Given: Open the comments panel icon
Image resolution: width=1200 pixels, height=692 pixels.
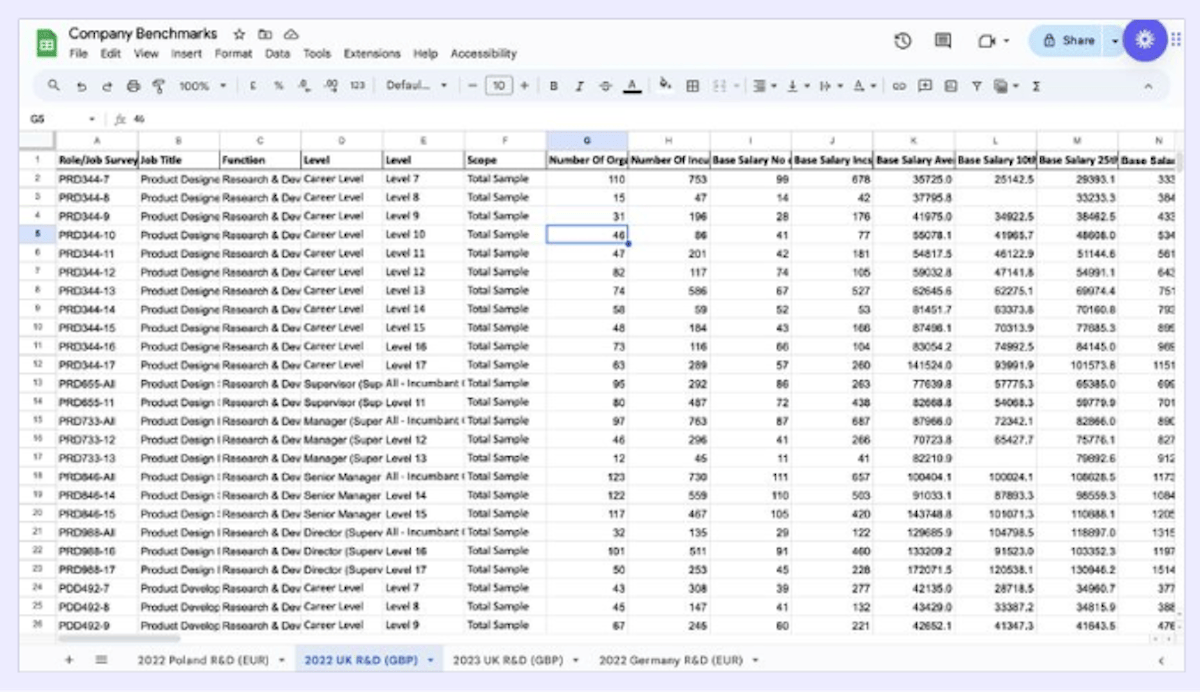Looking at the screenshot, I should point(942,41).
